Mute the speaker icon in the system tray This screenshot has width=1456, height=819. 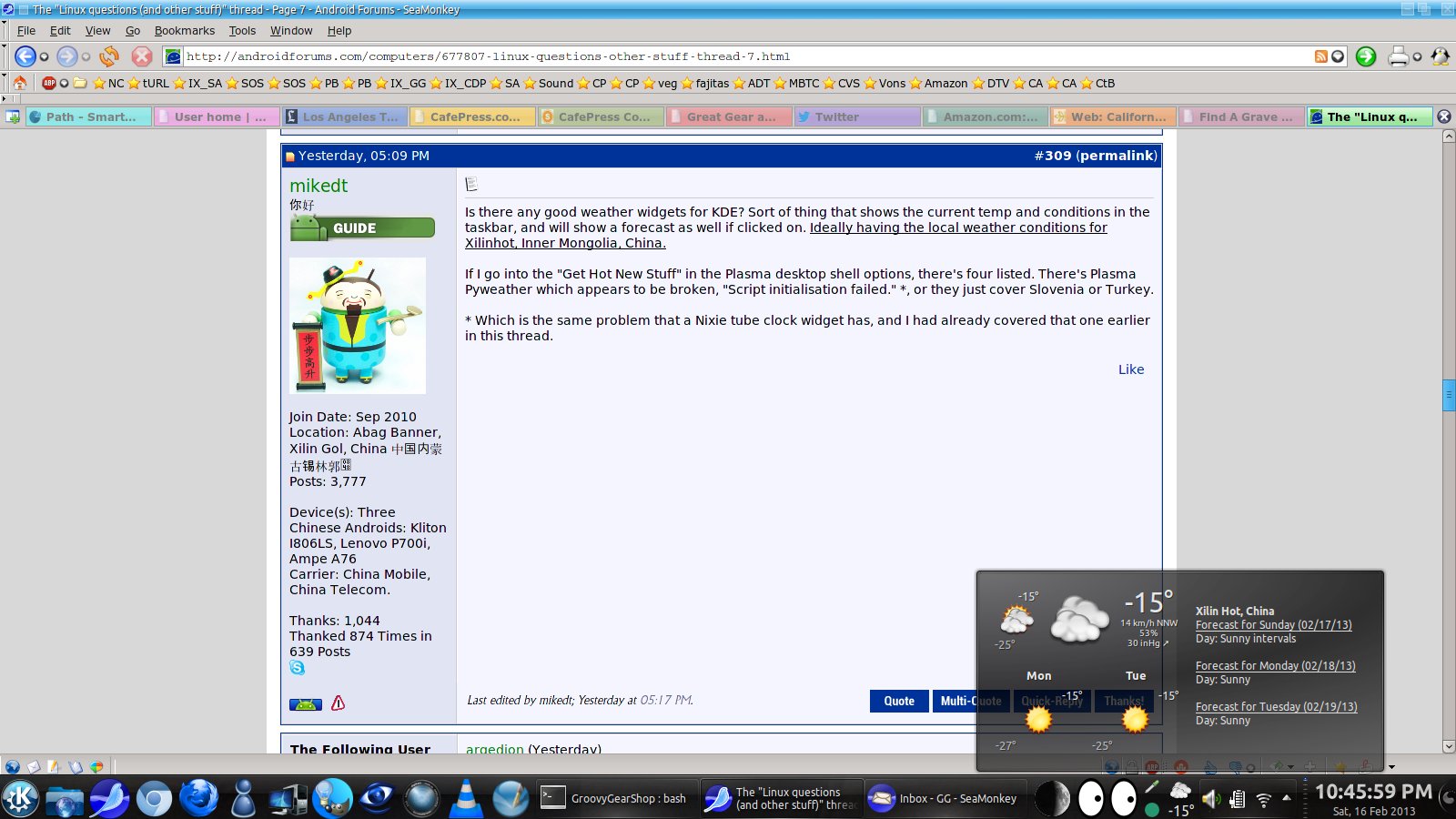pos(1211,798)
